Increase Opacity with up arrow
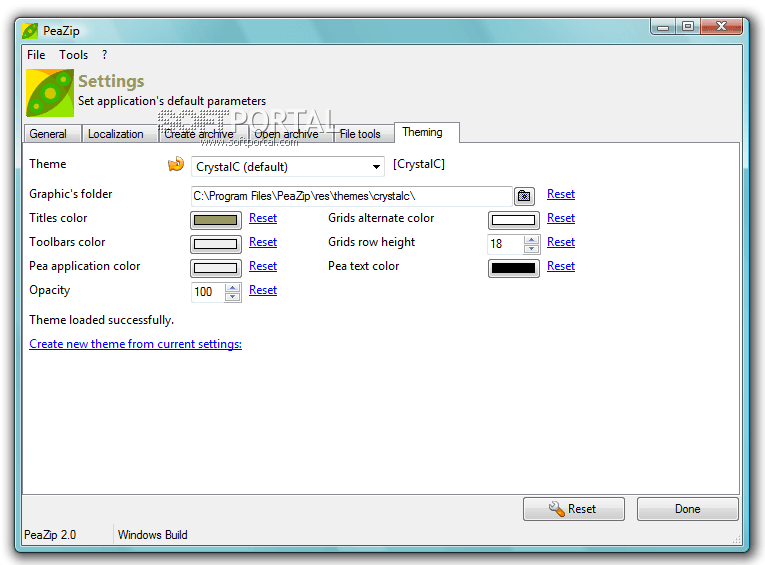 (233, 287)
